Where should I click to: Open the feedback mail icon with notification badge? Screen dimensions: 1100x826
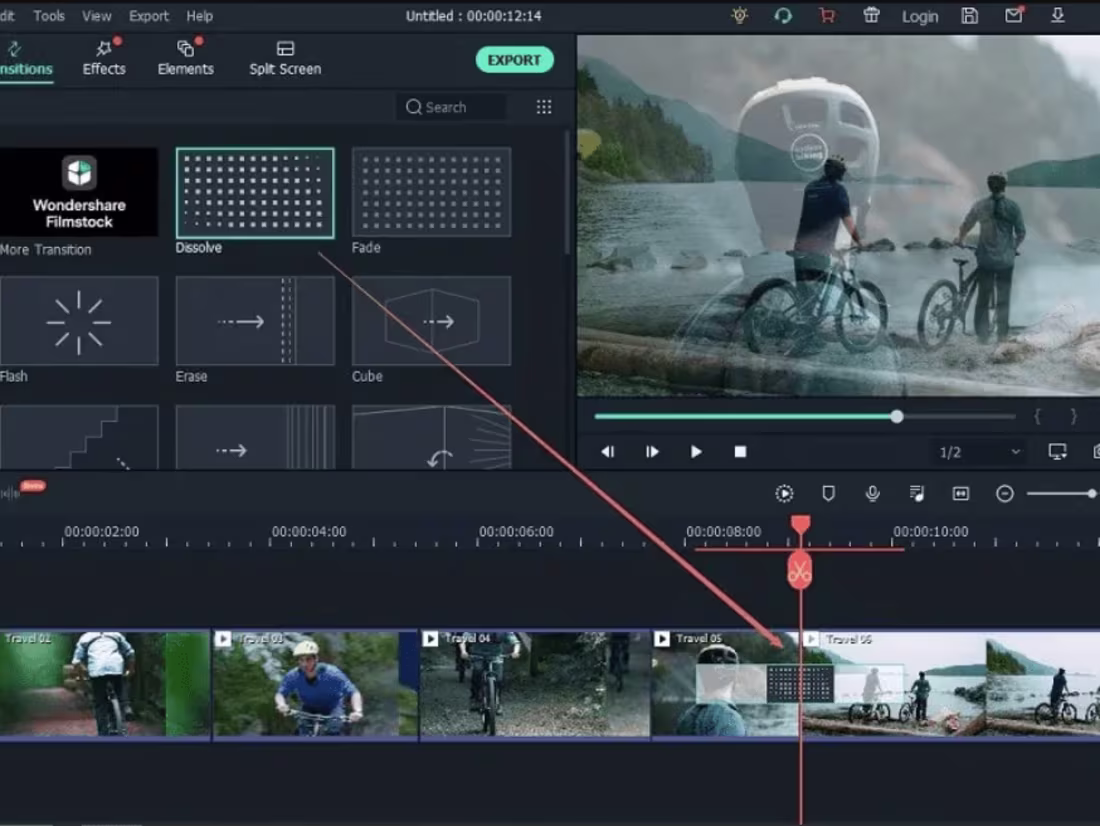tap(1013, 15)
